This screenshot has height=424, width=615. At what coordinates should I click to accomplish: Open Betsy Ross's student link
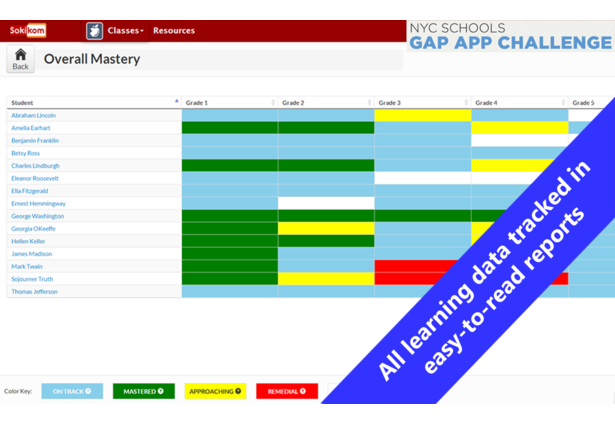coord(25,153)
